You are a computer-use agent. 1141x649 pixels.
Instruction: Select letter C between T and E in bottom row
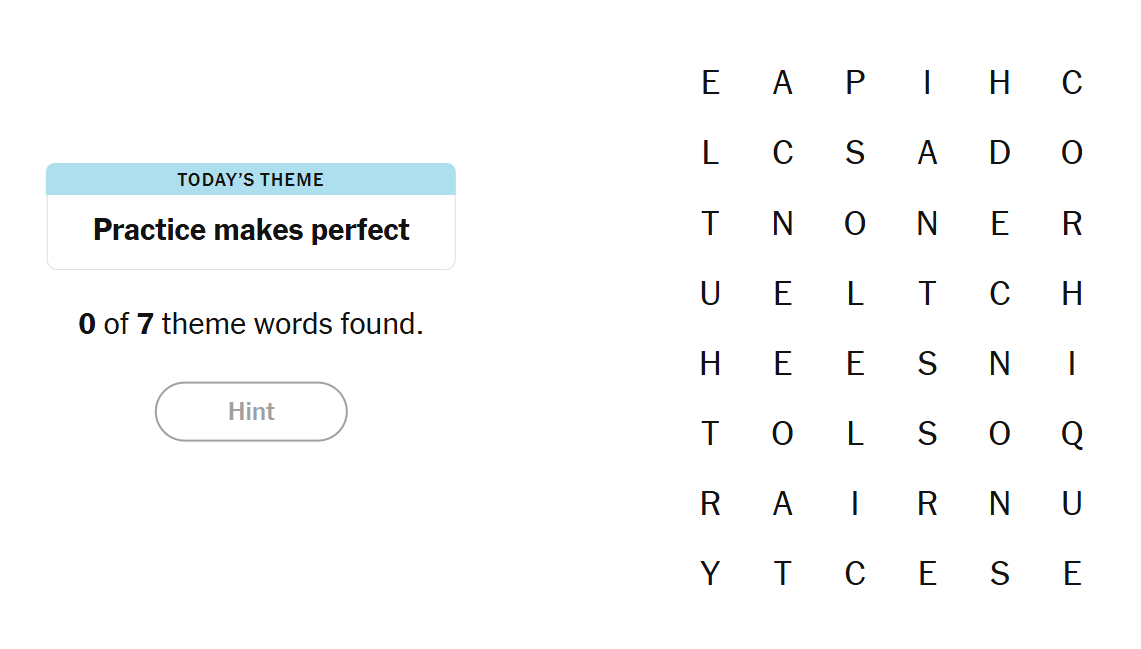pos(855,574)
